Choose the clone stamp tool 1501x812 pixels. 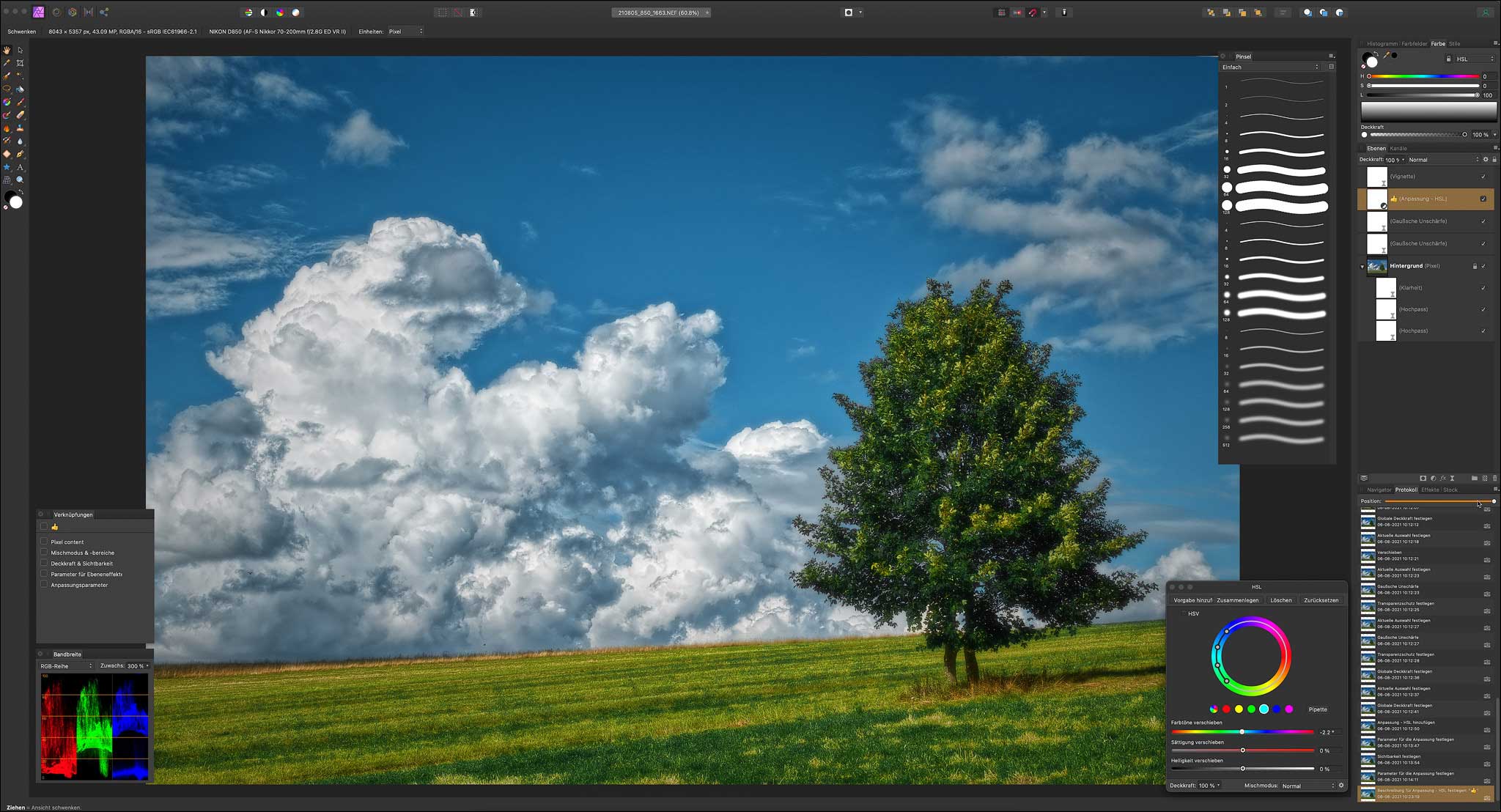[20, 128]
